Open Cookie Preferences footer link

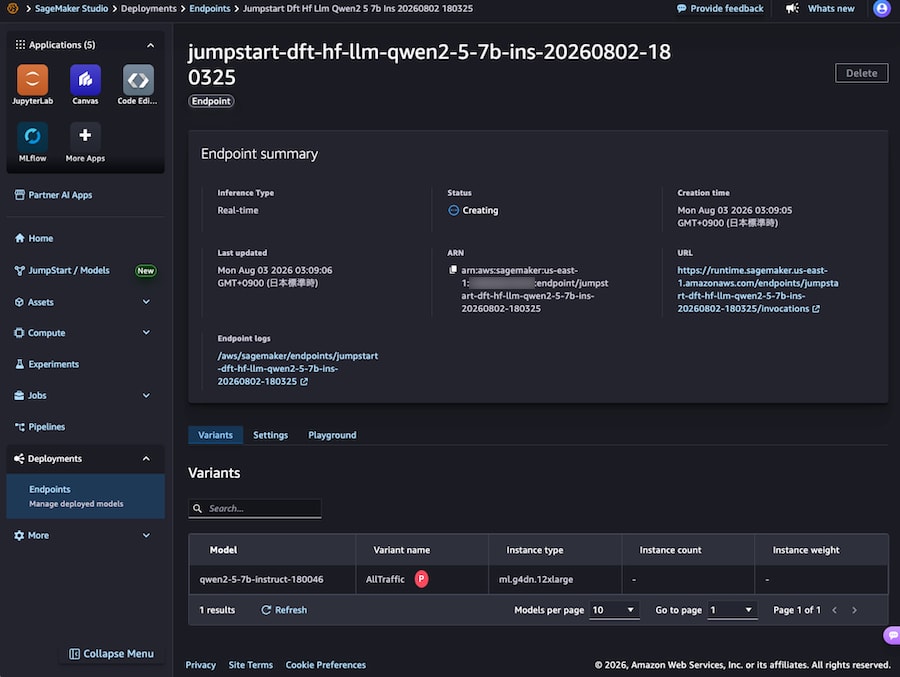(x=325, y=665)
